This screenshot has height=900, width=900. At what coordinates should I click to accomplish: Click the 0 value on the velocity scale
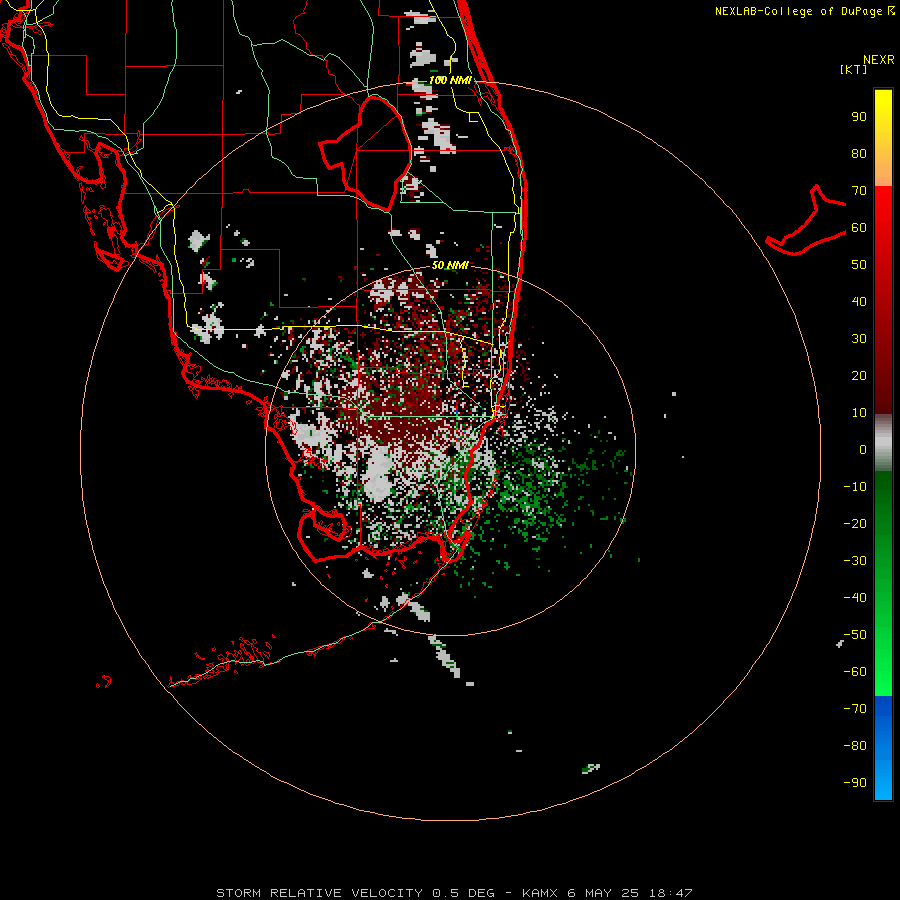pos(863,449)
